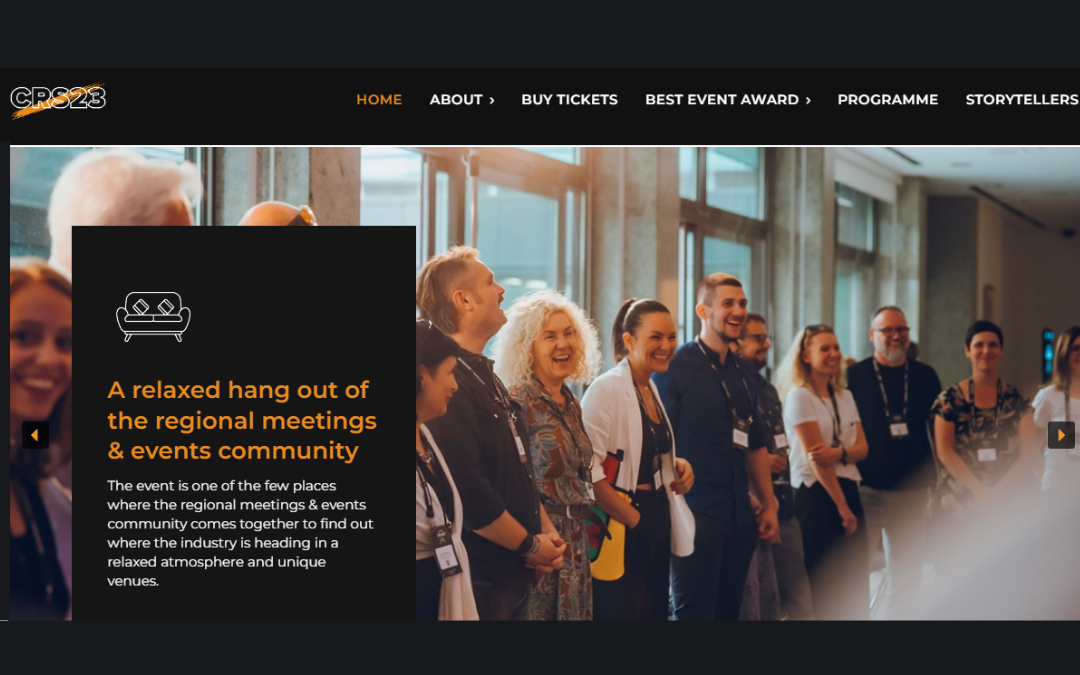Click the CRS23 logo

pyautogui.click(x=59, y=99)
